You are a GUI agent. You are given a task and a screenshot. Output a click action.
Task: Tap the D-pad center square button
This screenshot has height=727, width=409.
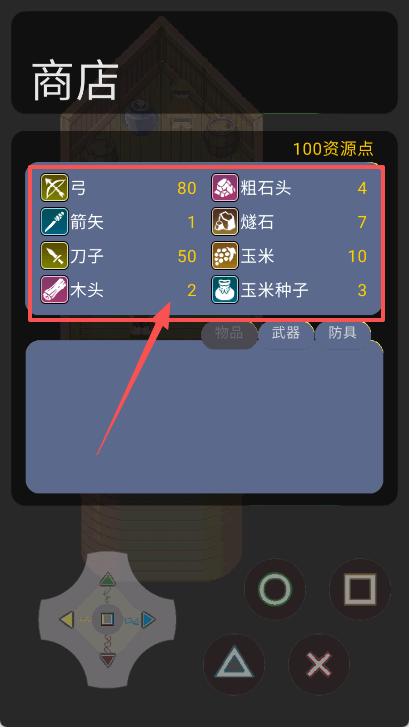pos(108,619)
